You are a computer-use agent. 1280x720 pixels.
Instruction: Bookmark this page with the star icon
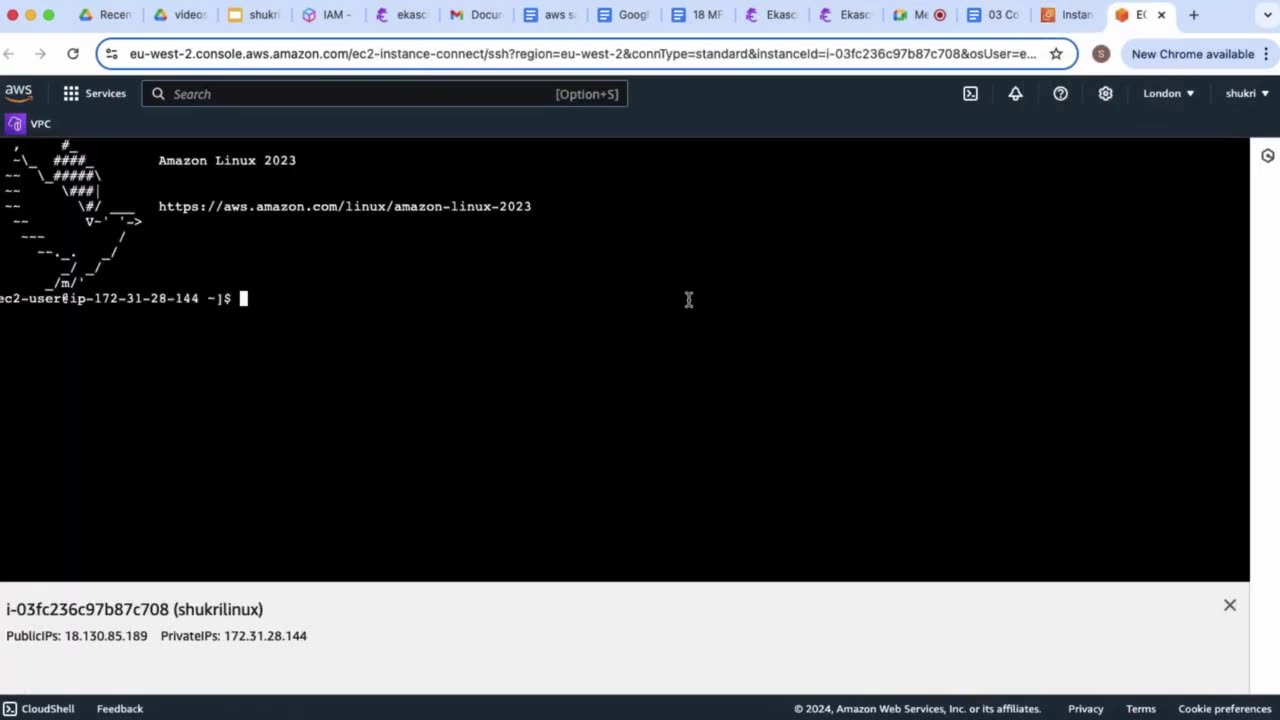[1056, 54]
